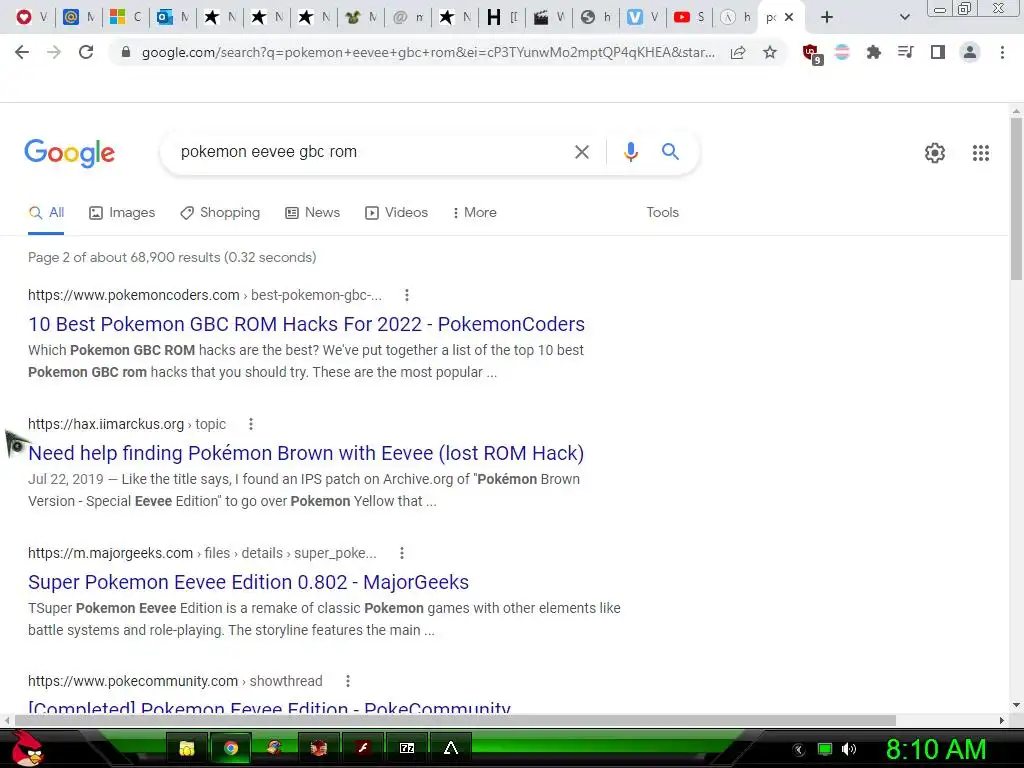Clear the search box with X
This screenshot has height=768, width=1024.
tap(581, 152)
